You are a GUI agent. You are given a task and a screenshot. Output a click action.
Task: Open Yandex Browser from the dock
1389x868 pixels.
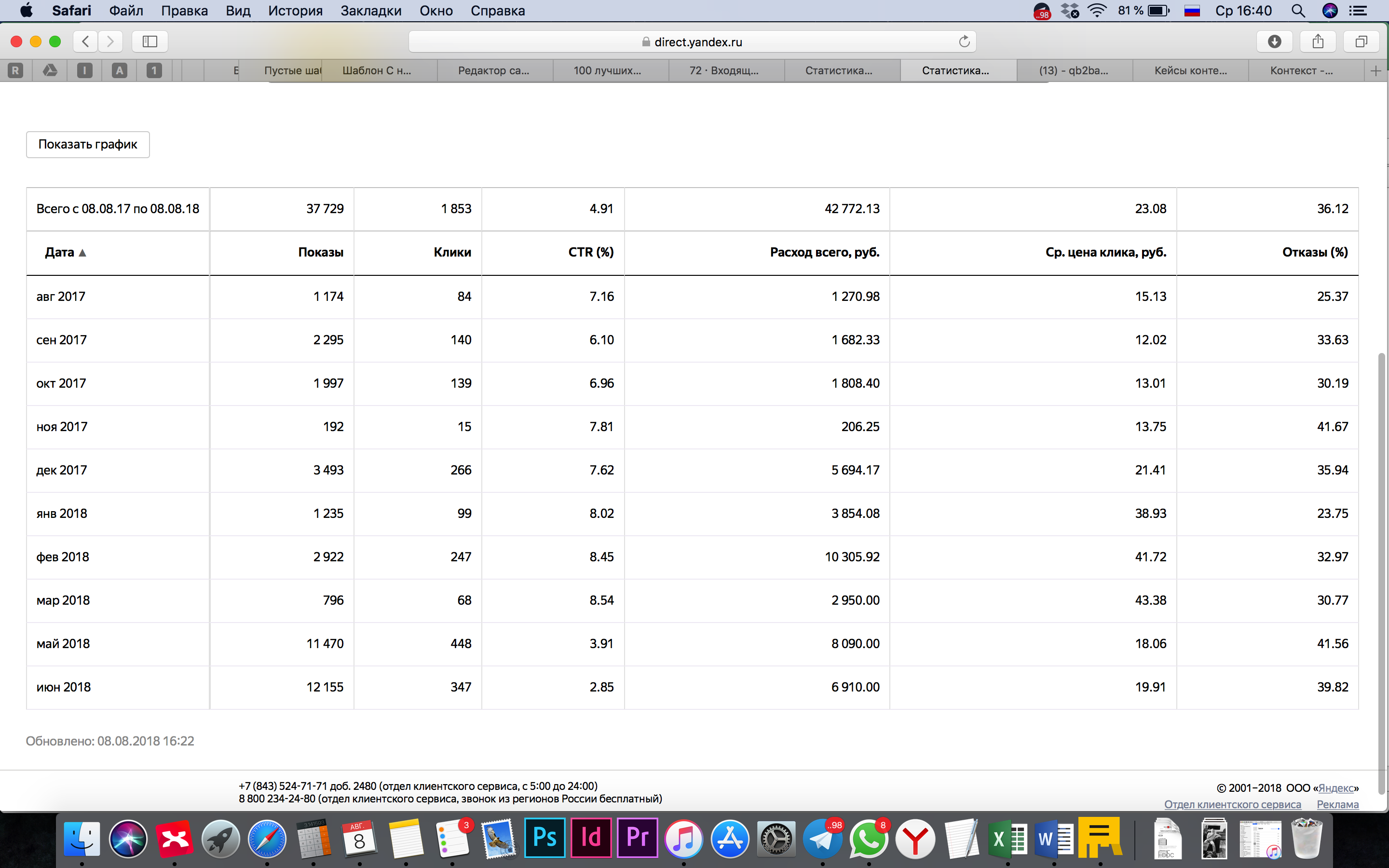pos(915,839)
